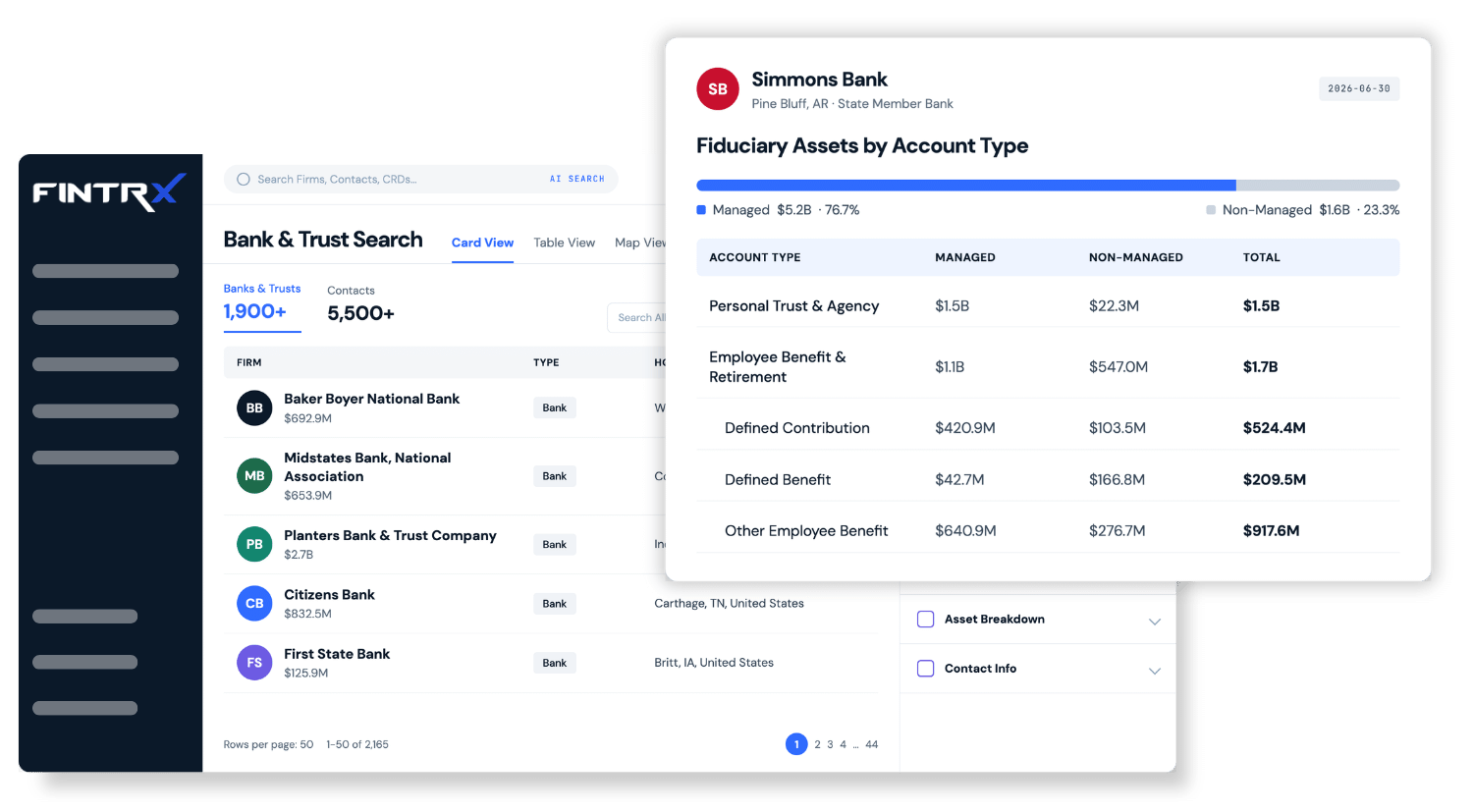Viewport: 1473px width, 812px height.
Task: Focus the Search Firms, Contacts, CRDs field
Action: pos(420,180)
